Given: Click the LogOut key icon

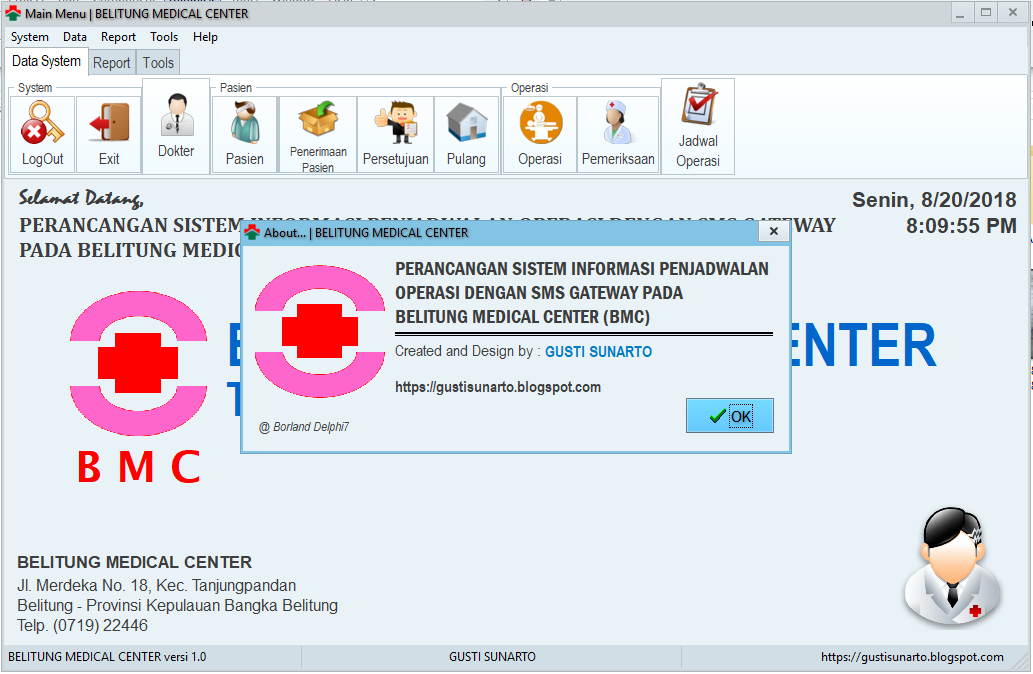Looking at the screenshot, I should tap(42, 123).
